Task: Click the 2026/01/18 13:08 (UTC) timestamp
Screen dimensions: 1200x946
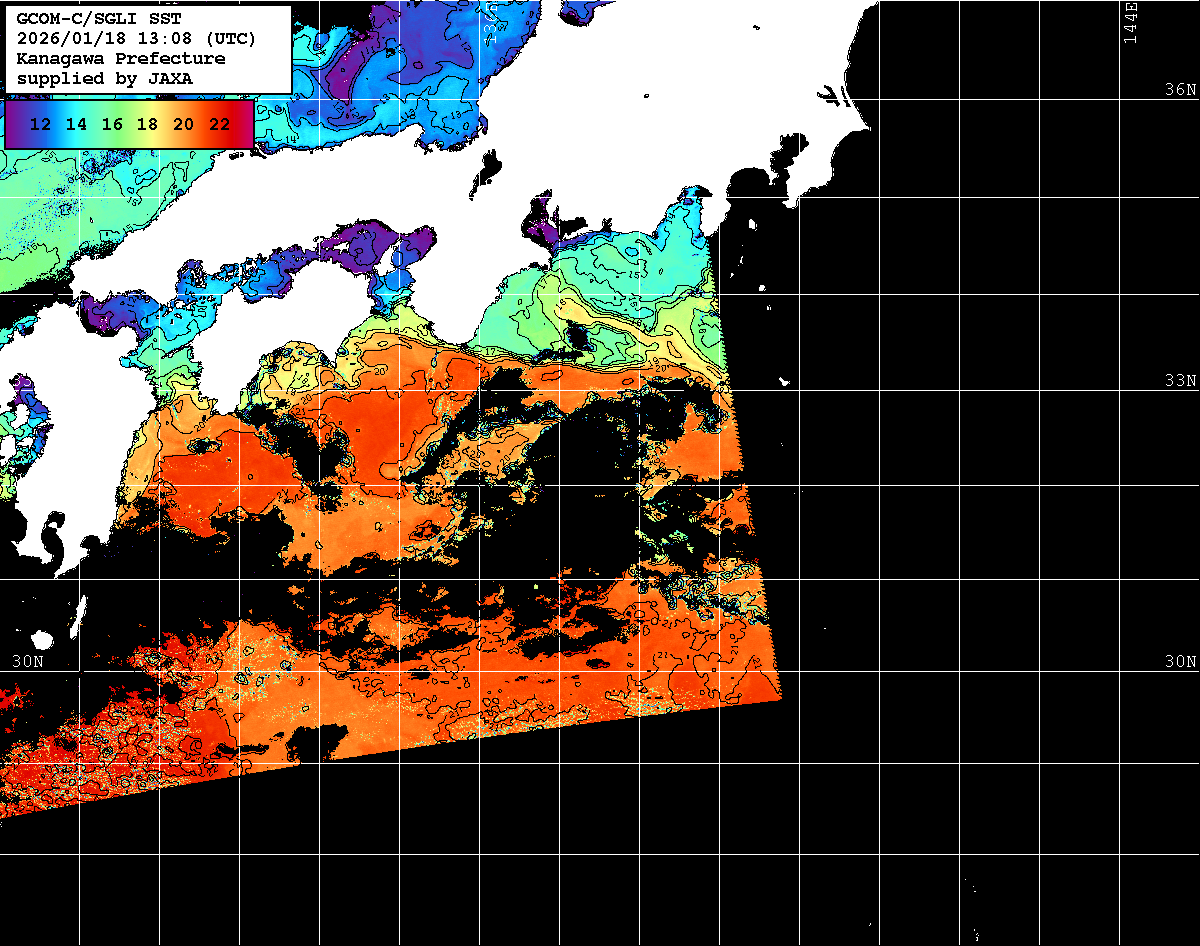Action: [136, 39]
